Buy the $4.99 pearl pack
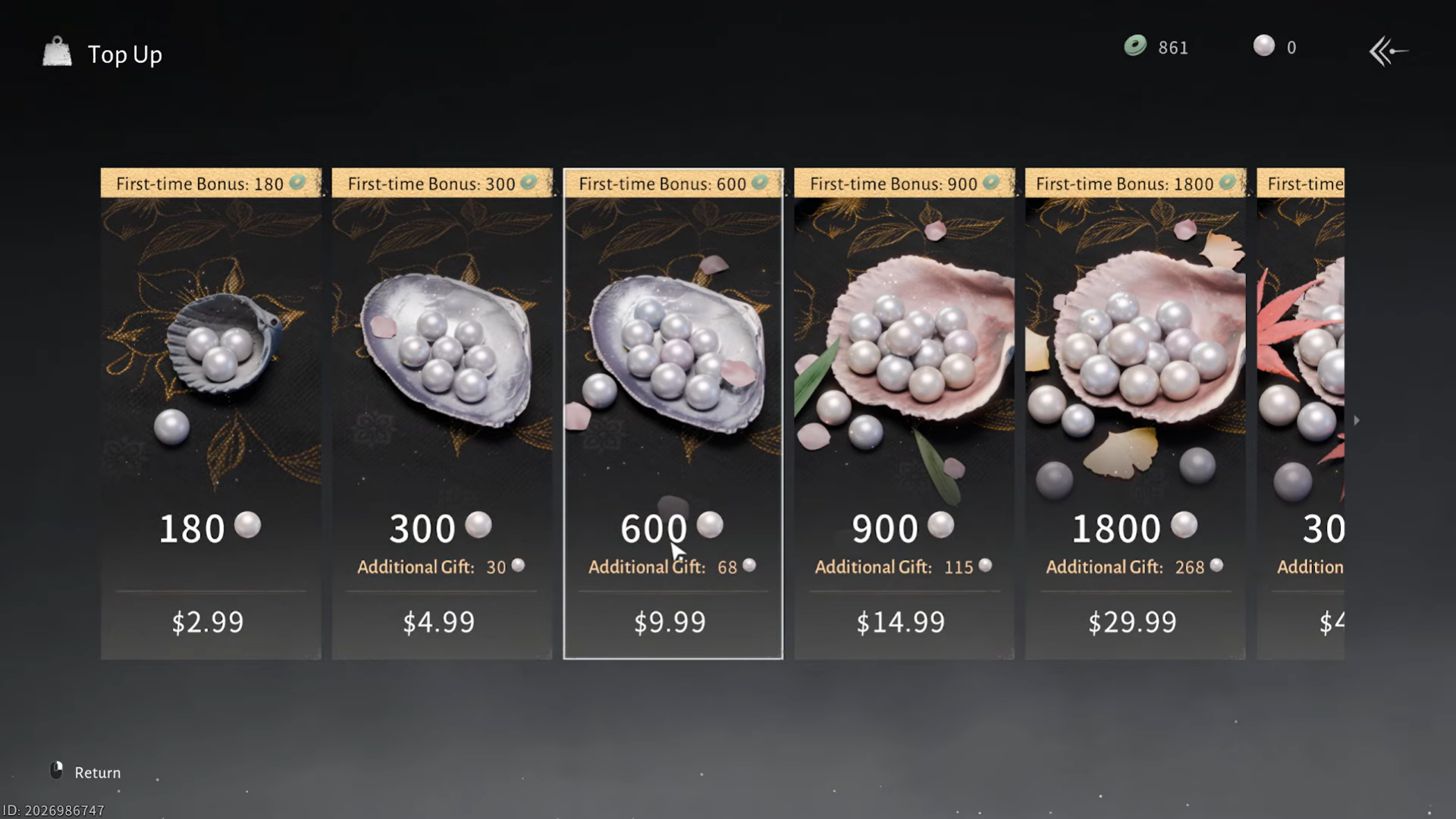 coord(439,623)
